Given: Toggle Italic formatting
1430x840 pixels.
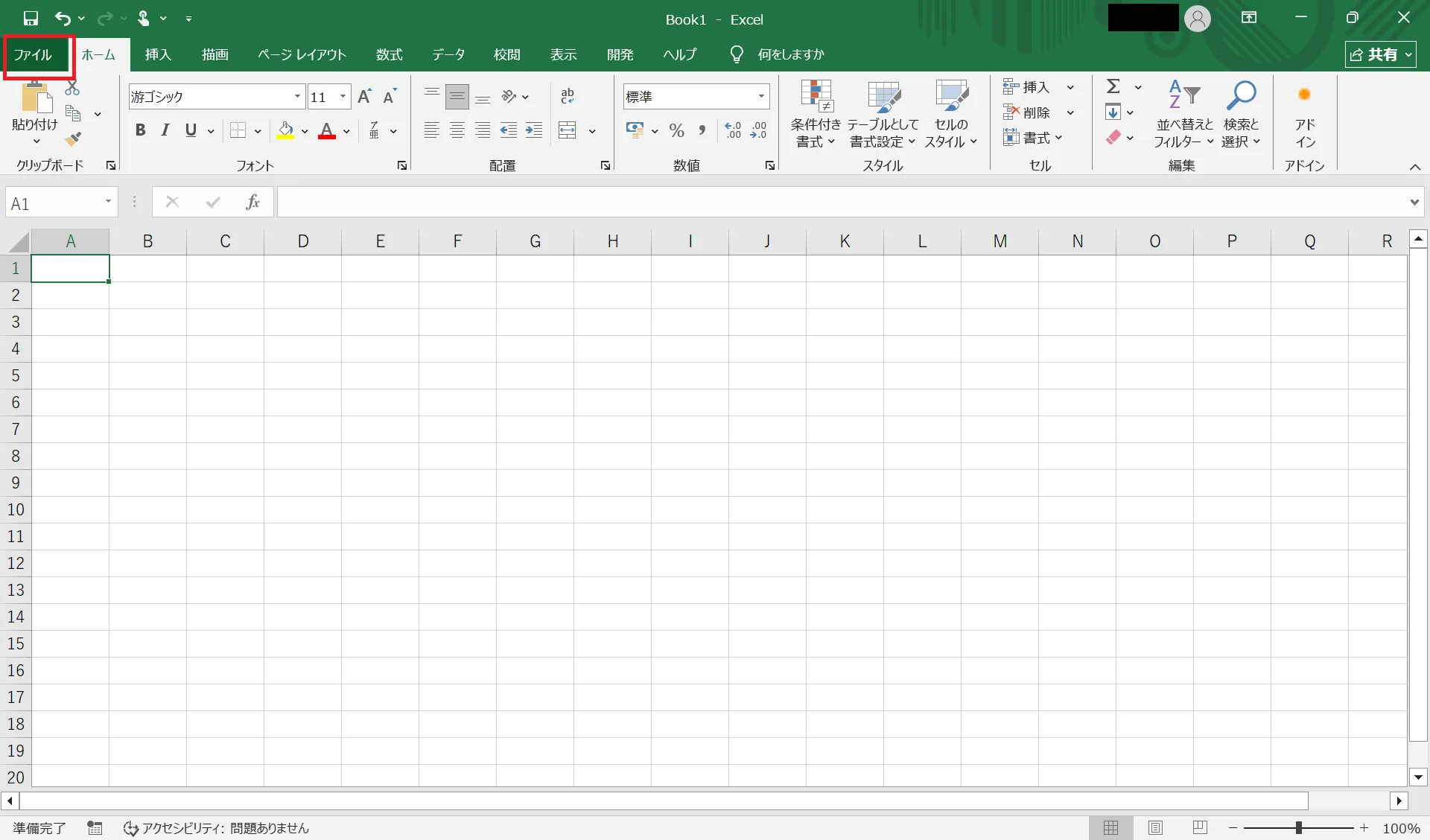Looking at the screenshot, I should (x=165, y=130).
